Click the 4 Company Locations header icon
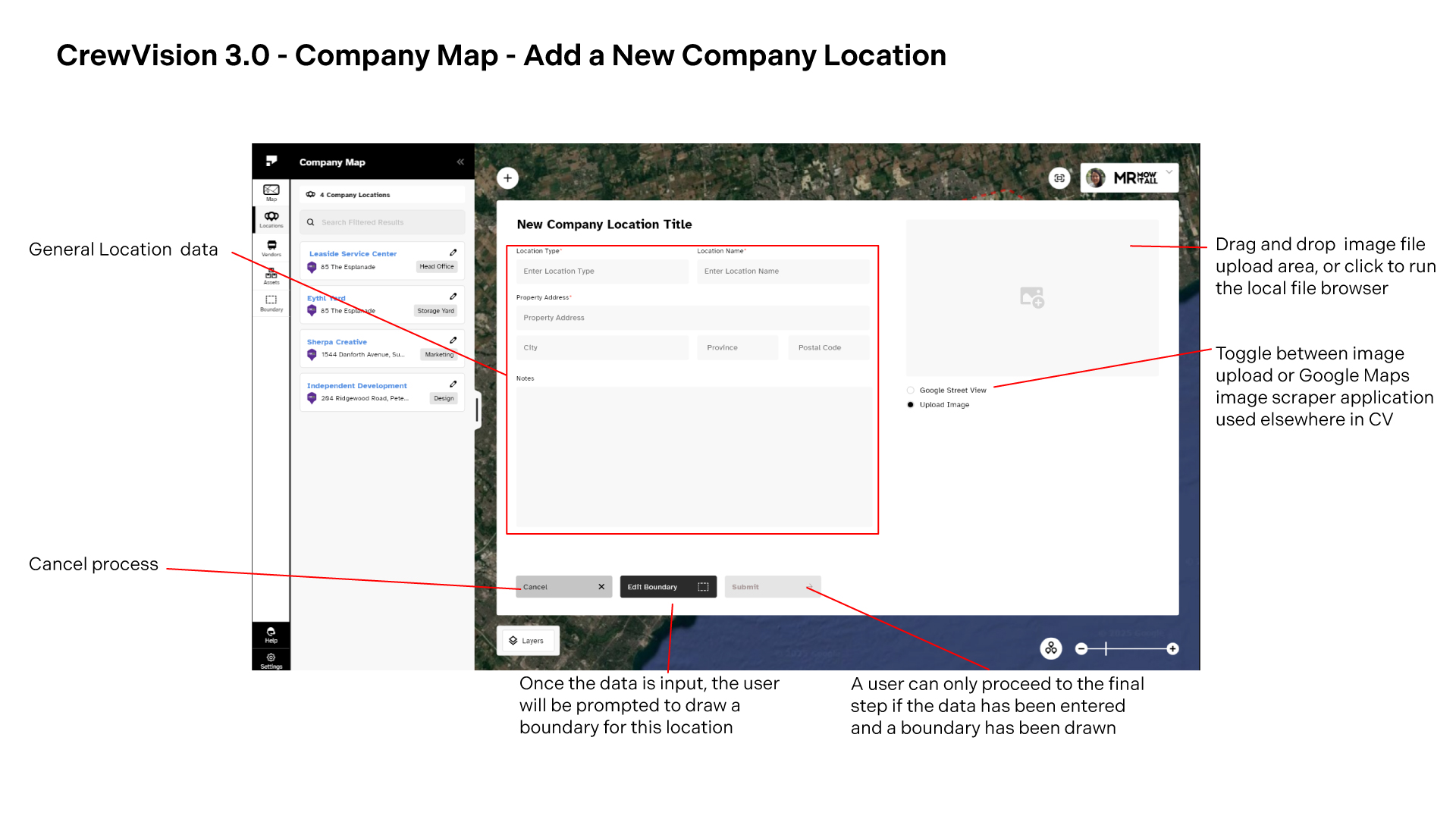 tap(310, 195)
